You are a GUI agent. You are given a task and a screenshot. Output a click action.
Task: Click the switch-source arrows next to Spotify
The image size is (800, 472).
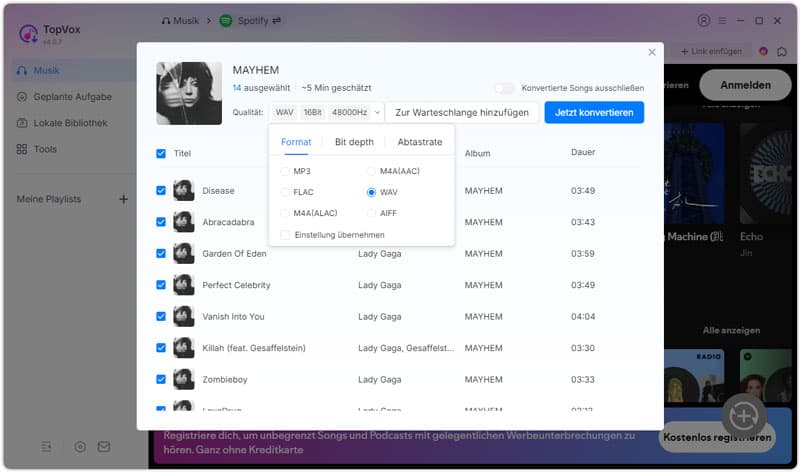coord(277,21)
